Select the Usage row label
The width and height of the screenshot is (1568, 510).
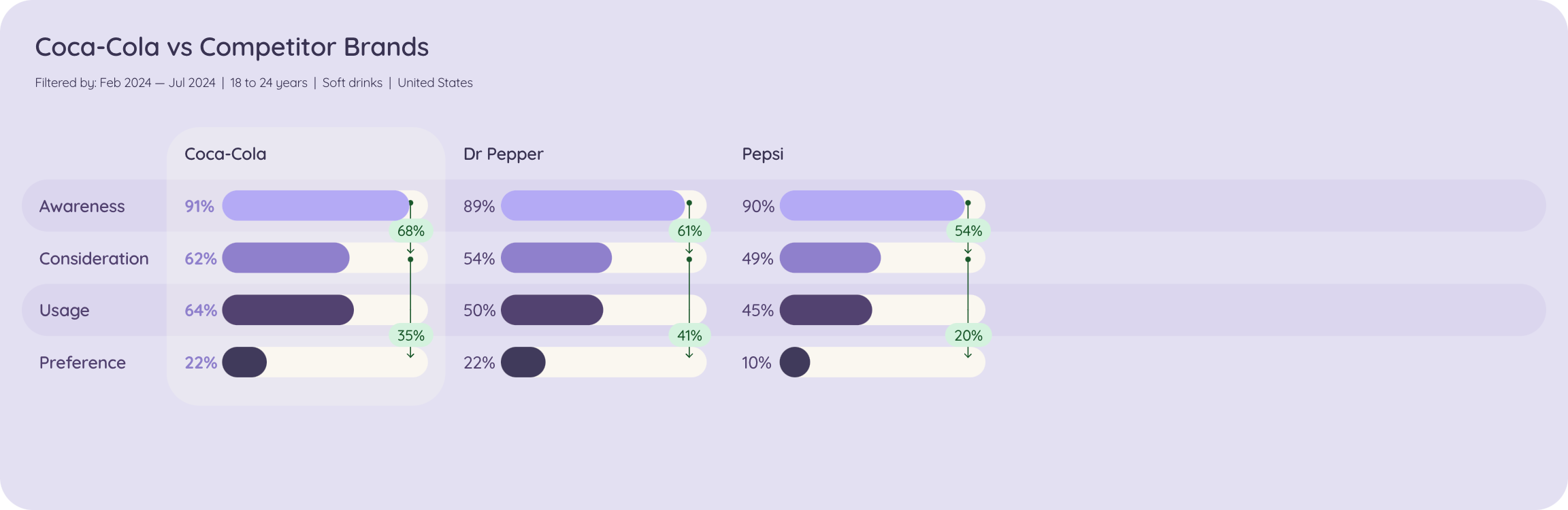64,311
